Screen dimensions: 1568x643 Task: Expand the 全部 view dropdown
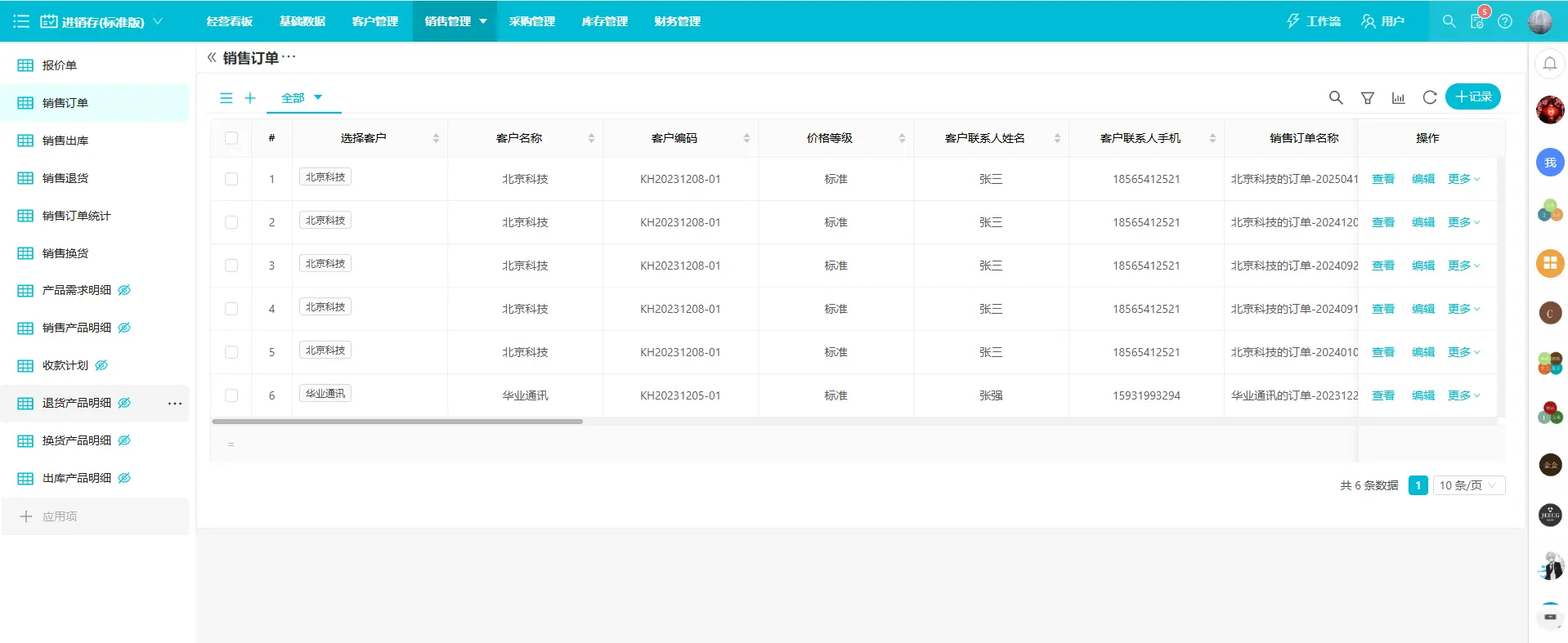point(302,98)
